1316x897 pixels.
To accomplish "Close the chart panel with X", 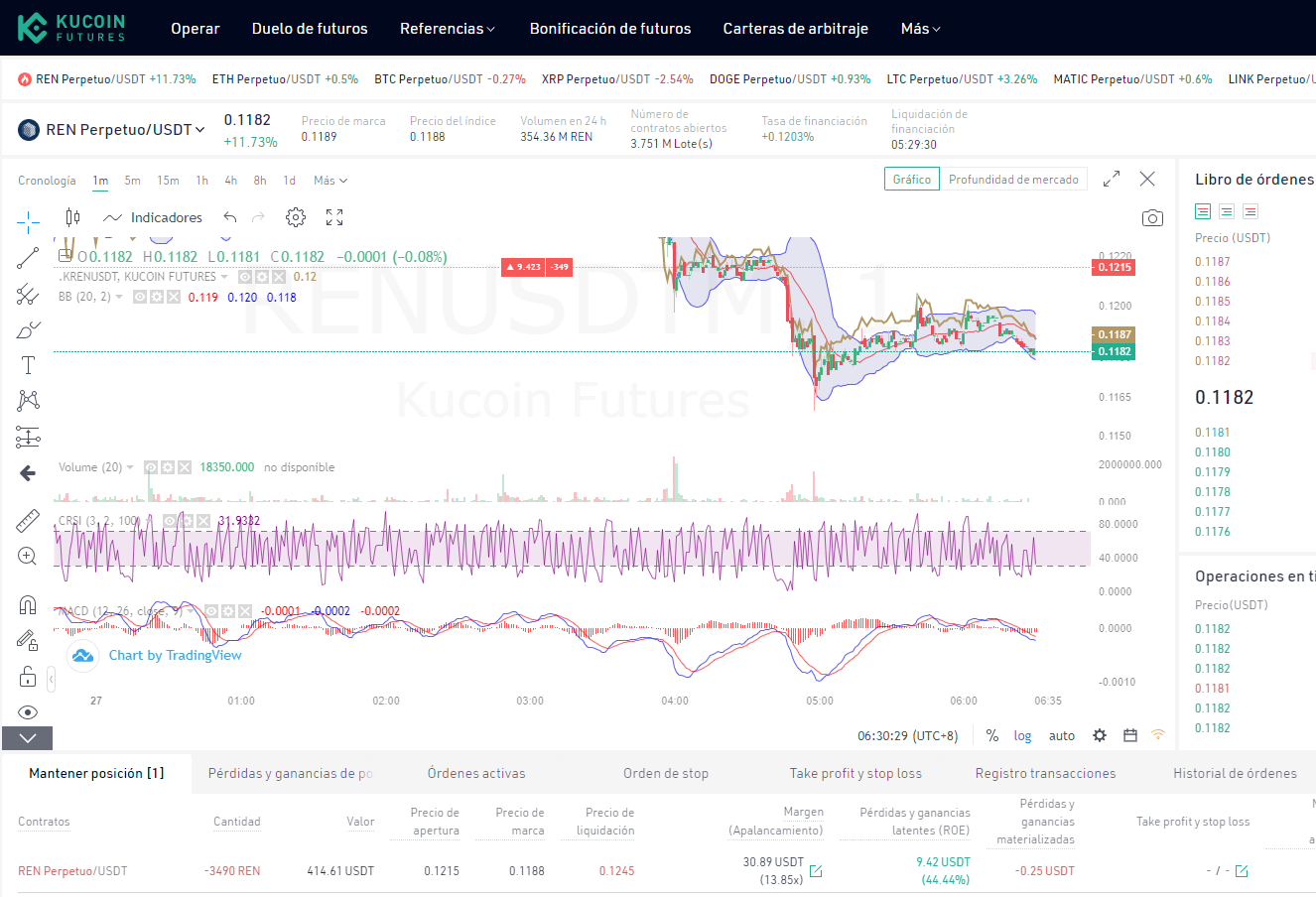I will click(1147, 179).
